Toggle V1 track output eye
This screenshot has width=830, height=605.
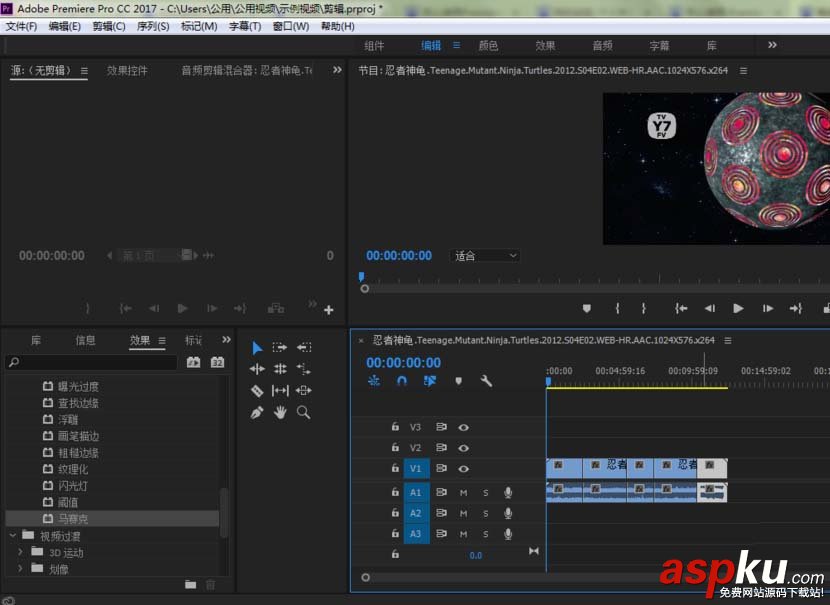pyautogui.click(x=463, y=468)
